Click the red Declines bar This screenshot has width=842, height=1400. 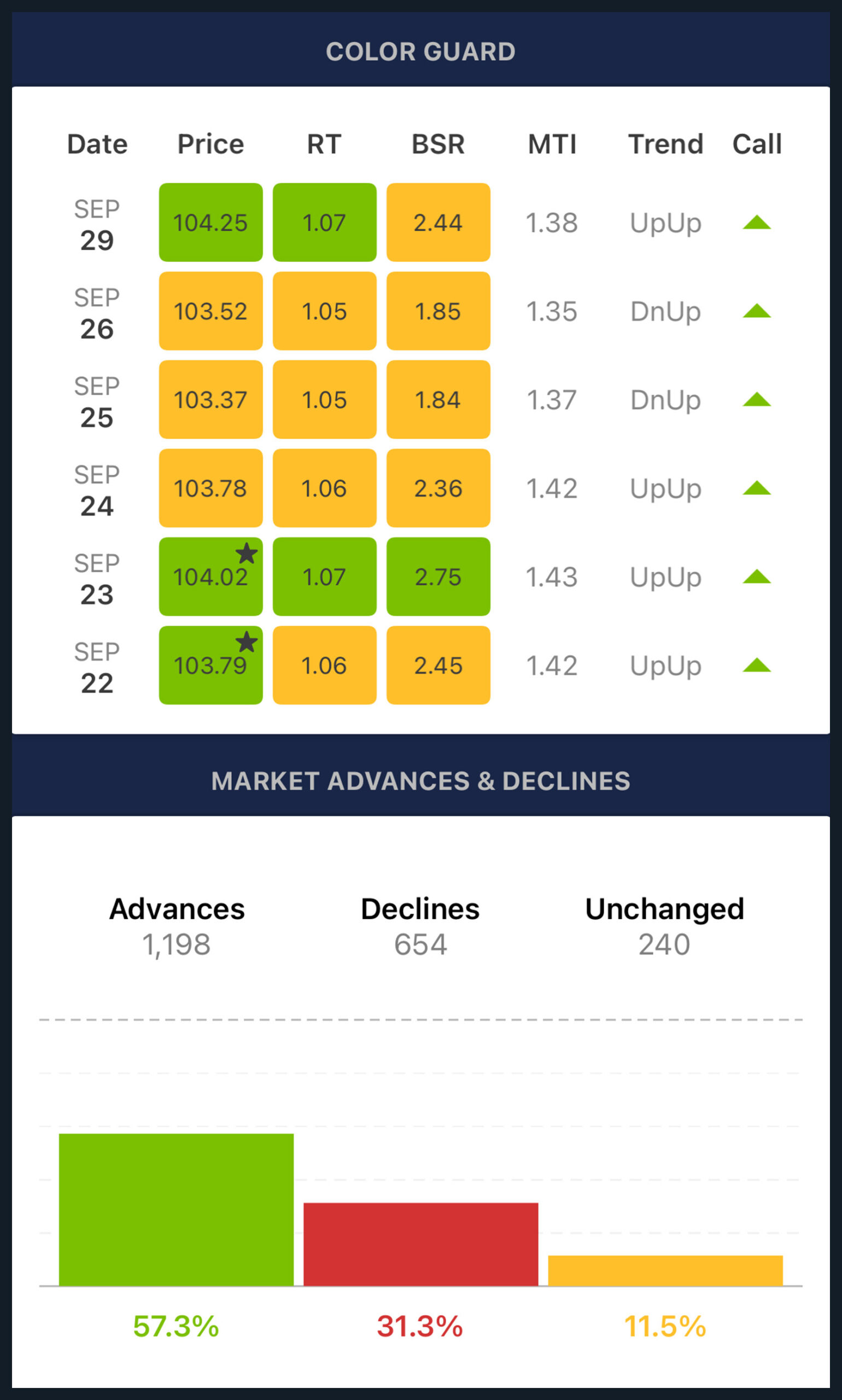tap(420, 1244)
